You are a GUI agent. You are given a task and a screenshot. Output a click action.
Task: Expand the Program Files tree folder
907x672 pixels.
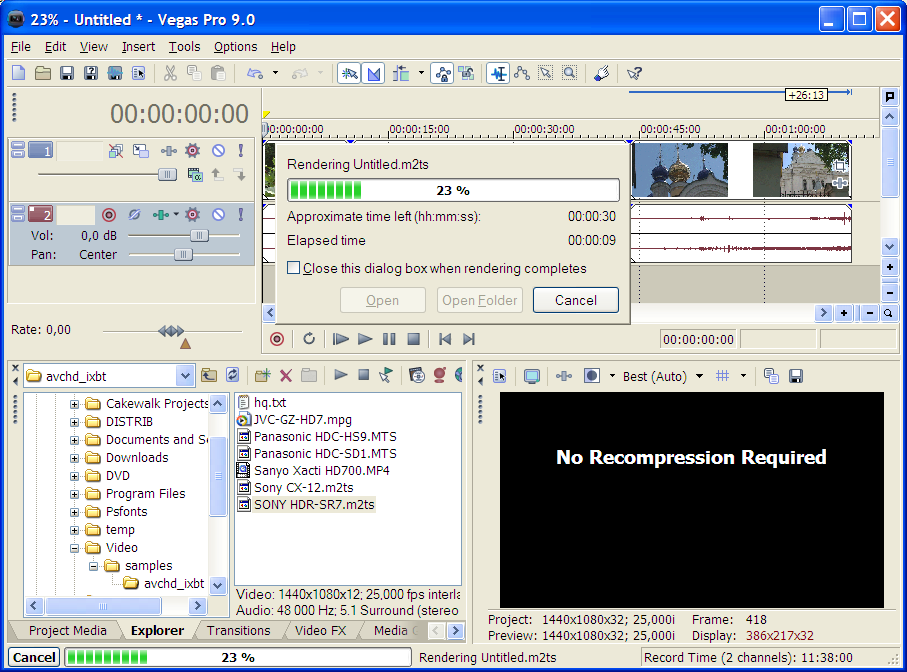click(75, 493)
